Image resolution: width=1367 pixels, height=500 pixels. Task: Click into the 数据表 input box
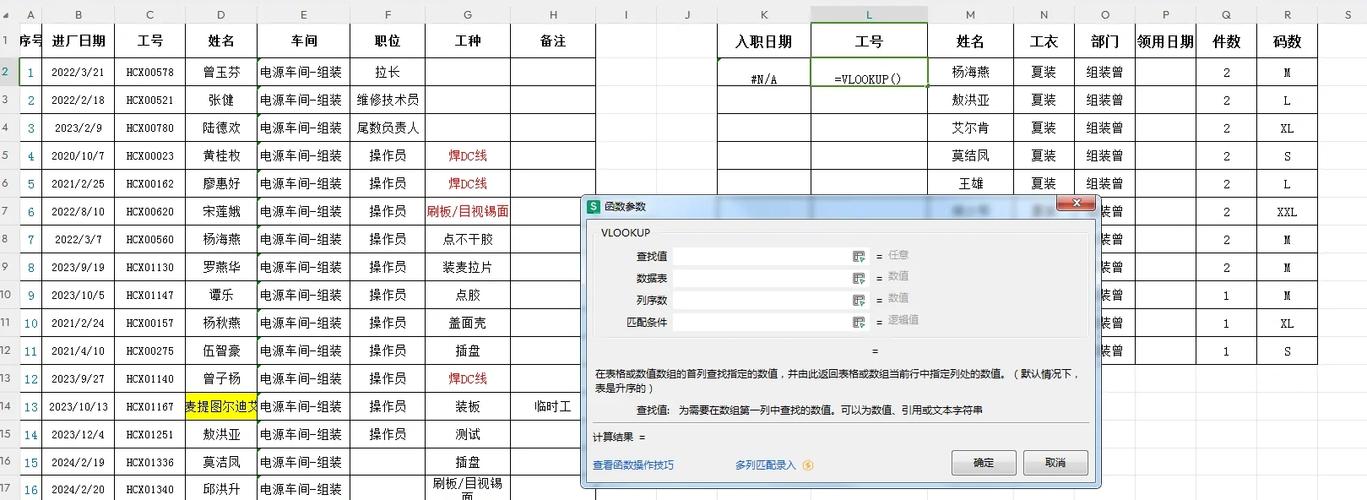coord(760,277)
